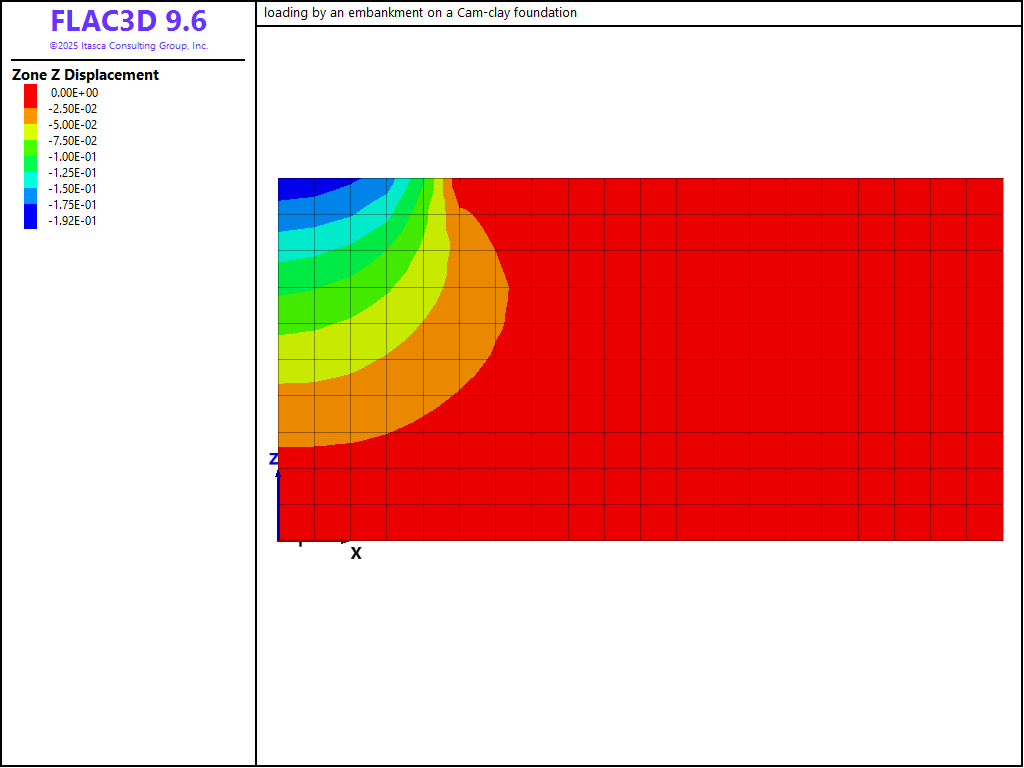Select the Zone Z Displacement legend heading
Viewport: 1024px width, 768px height.
[x=85, y=75]
